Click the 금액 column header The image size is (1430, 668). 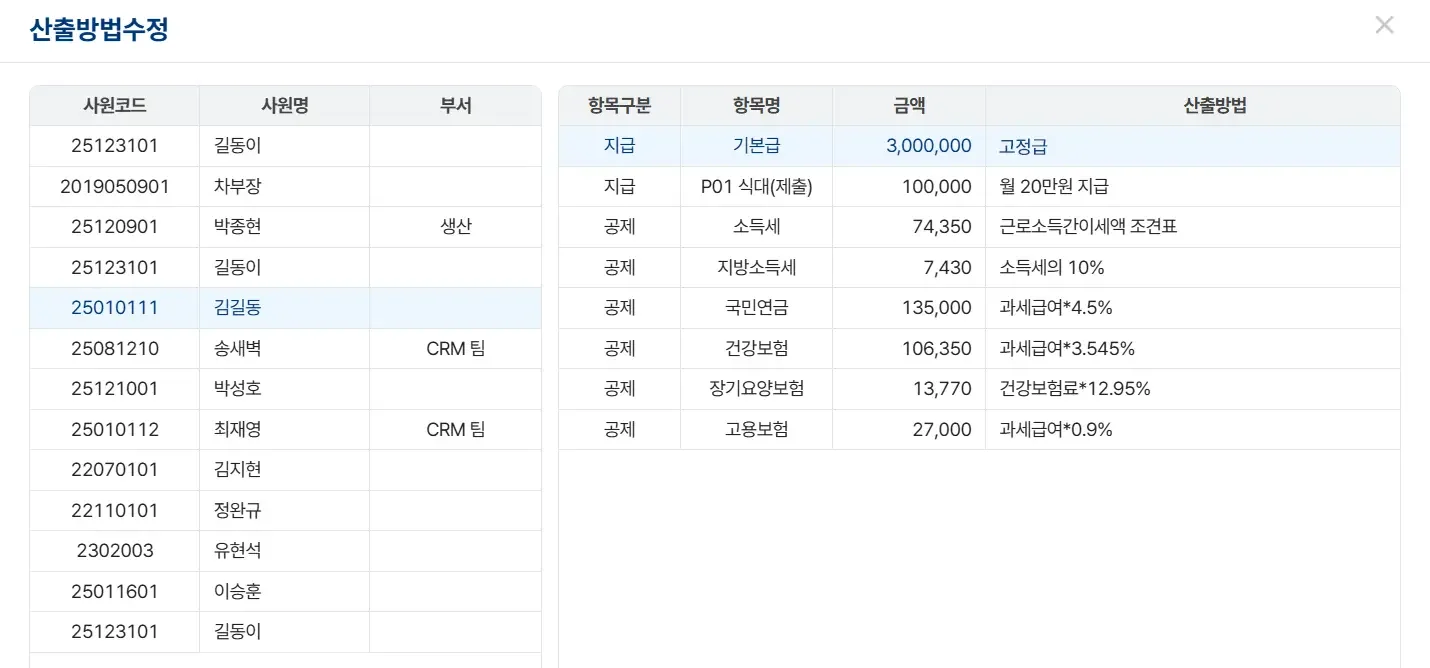coord(908,105)
